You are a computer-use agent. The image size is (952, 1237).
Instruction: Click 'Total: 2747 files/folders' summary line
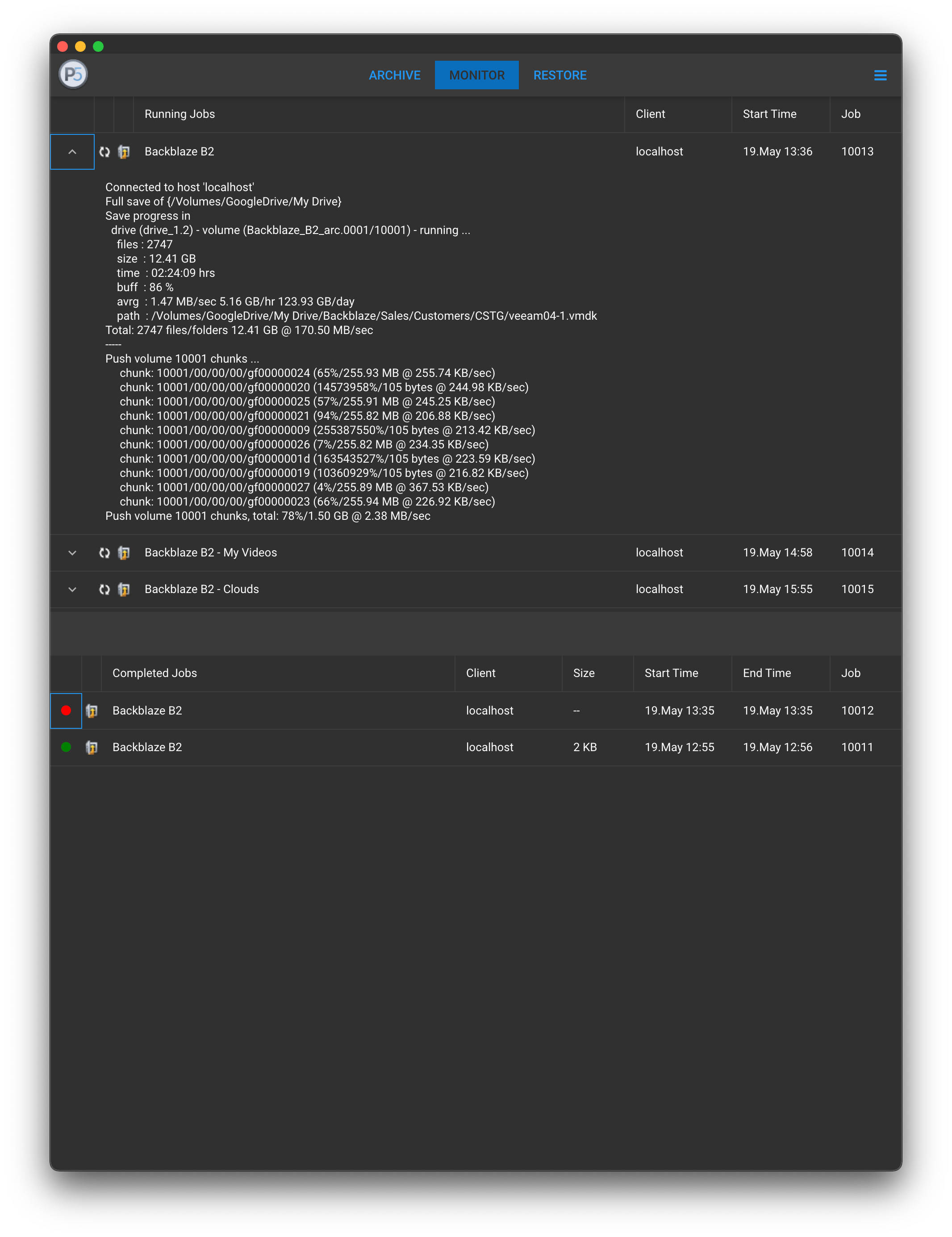click(x=239, y=330)
